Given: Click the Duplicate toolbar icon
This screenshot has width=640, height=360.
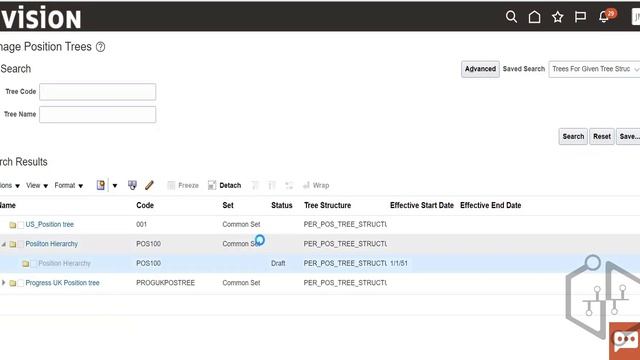Looking at the screenshot, I should tap(132, 185).
